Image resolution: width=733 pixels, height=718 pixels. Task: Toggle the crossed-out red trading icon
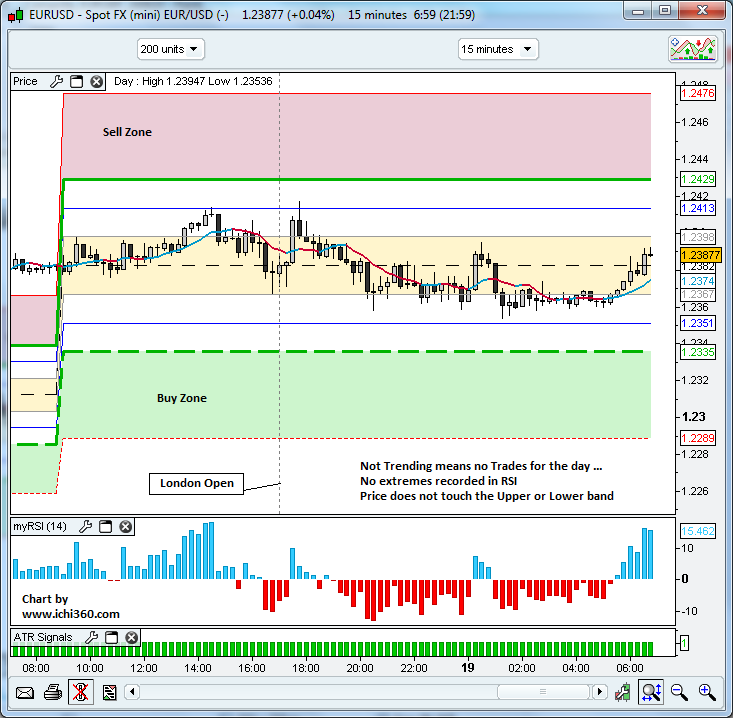click(x=81, y=692)
